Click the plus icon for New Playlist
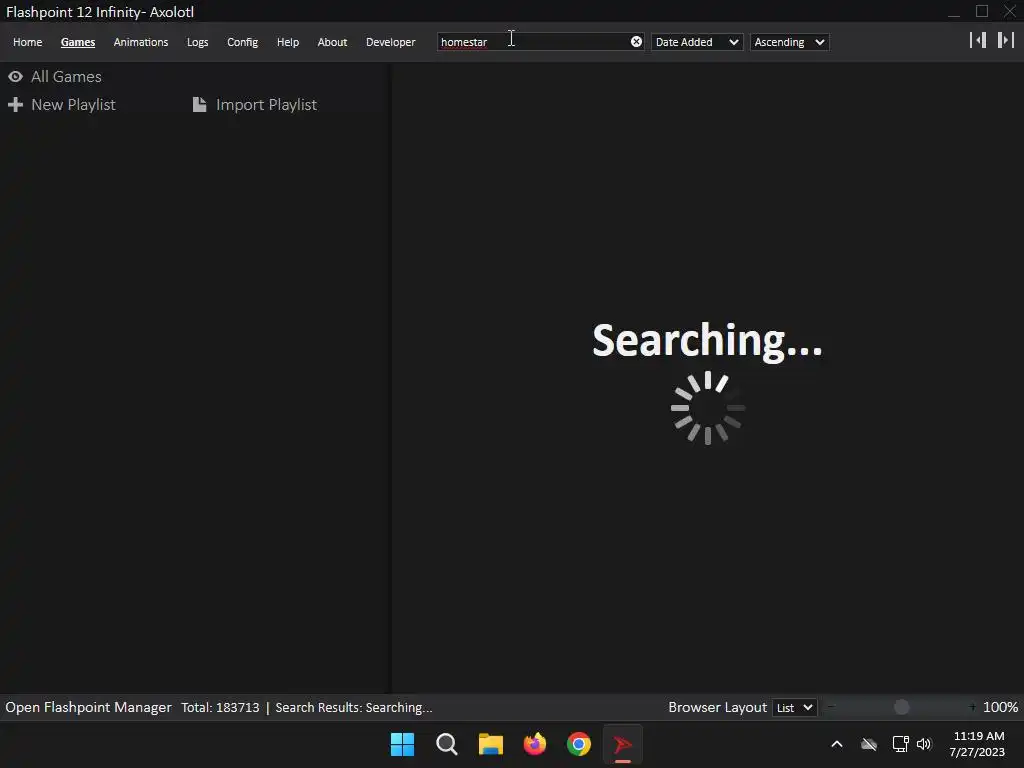Viewport: 1024px width, 768px height. pyautogui.click(x=16, y=104)
